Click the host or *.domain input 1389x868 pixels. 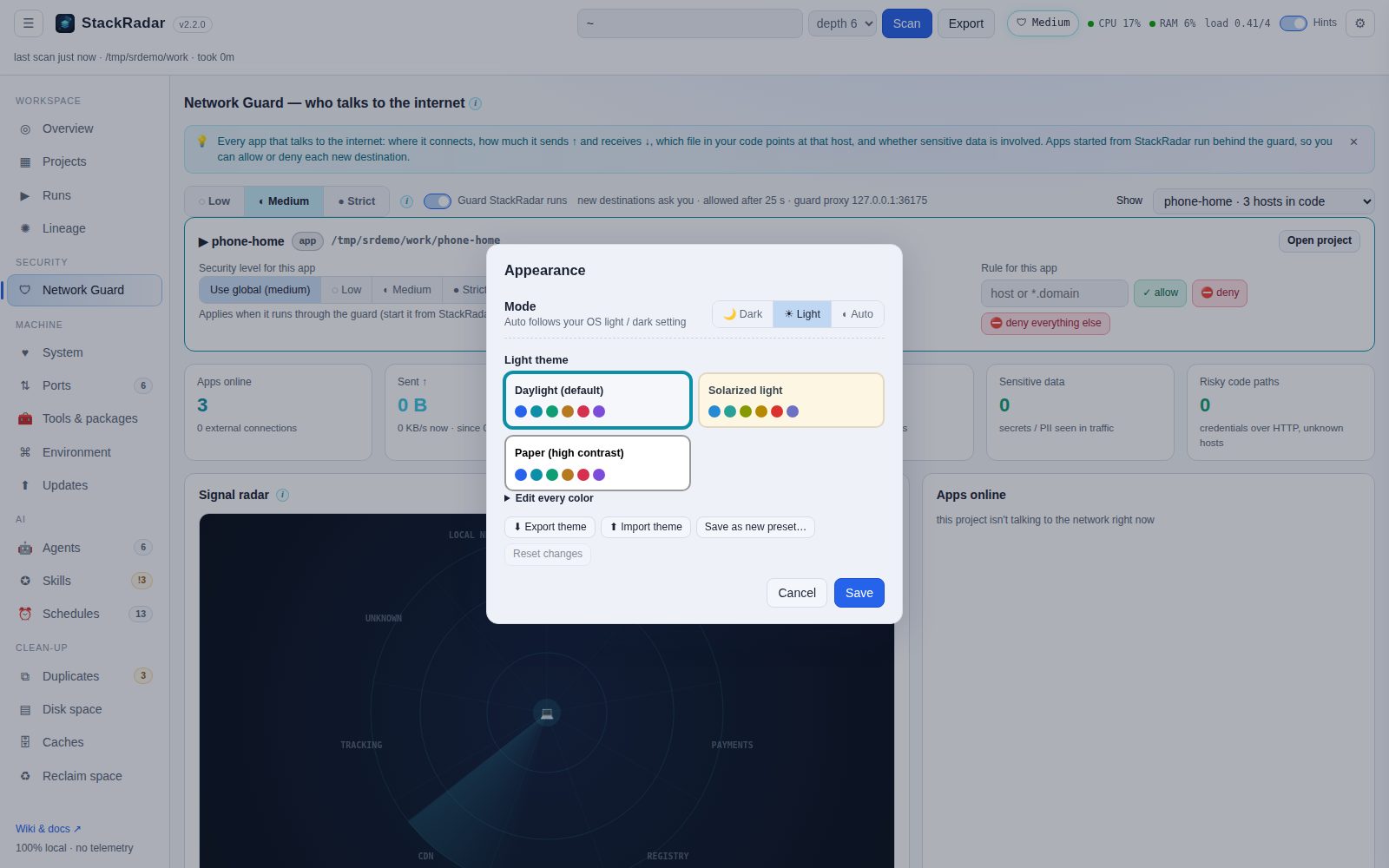click(1055, 293)
